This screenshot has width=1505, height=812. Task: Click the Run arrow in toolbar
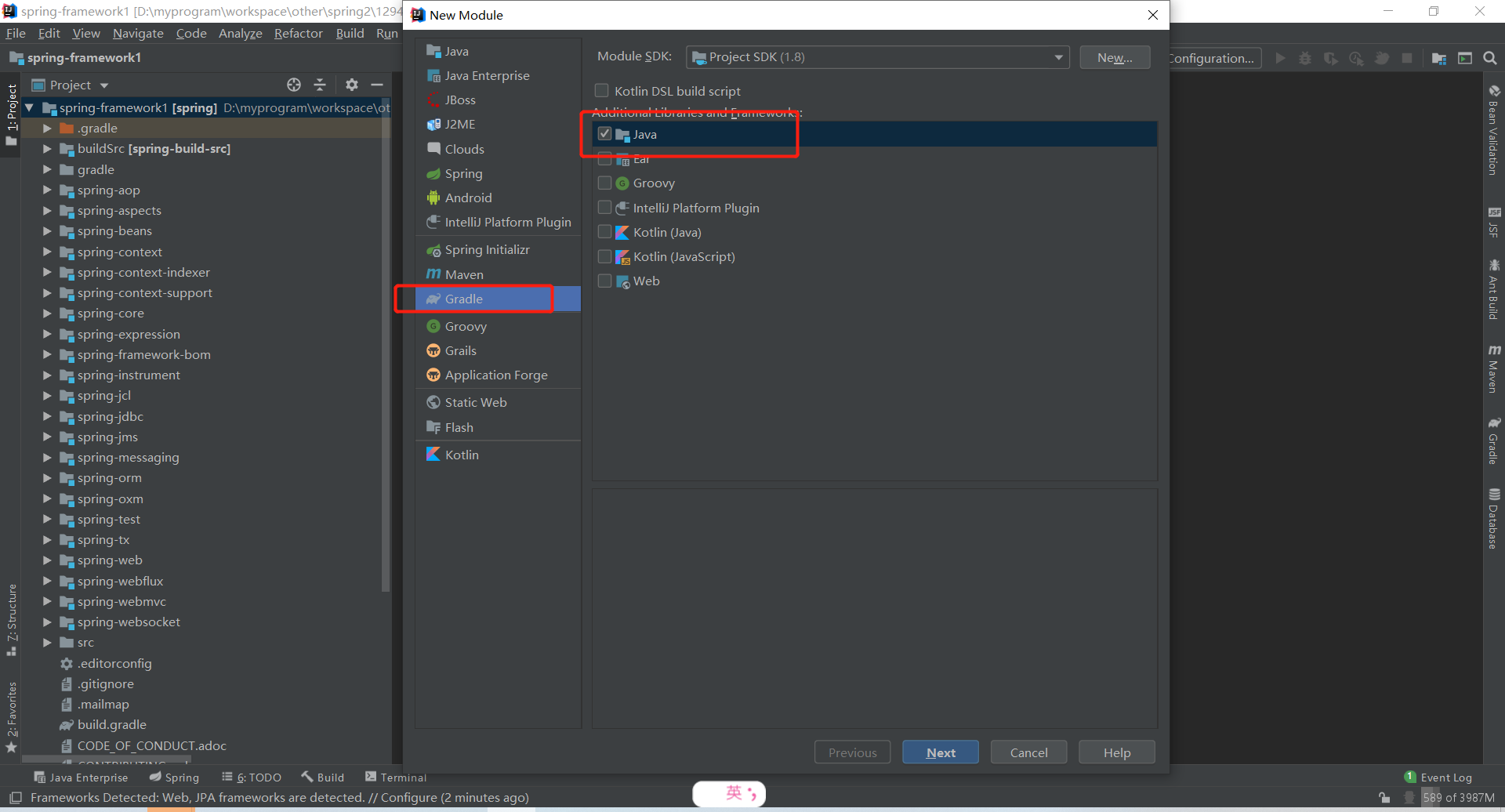tap(1280, 58)
